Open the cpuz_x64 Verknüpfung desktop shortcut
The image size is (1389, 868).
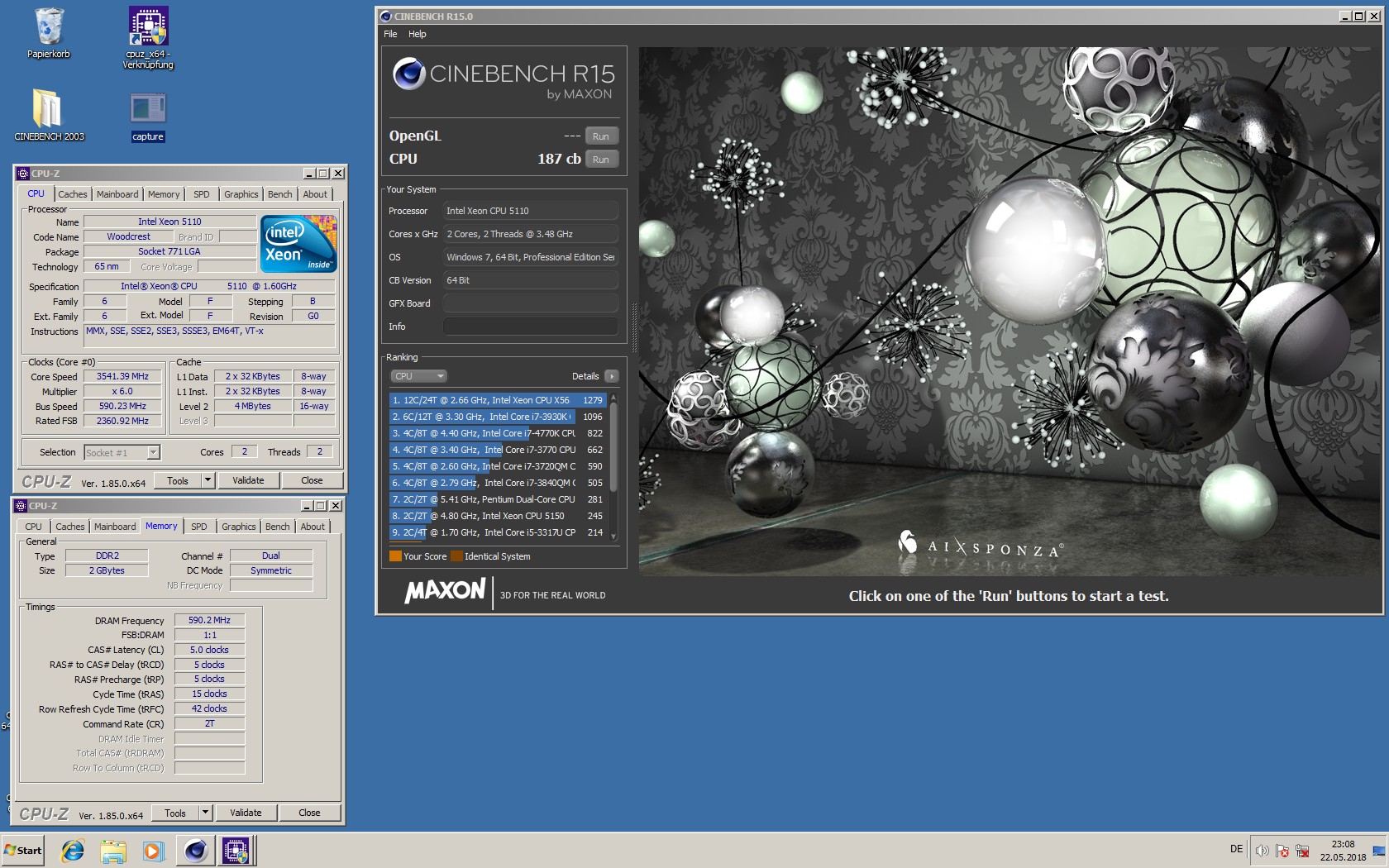148,37
